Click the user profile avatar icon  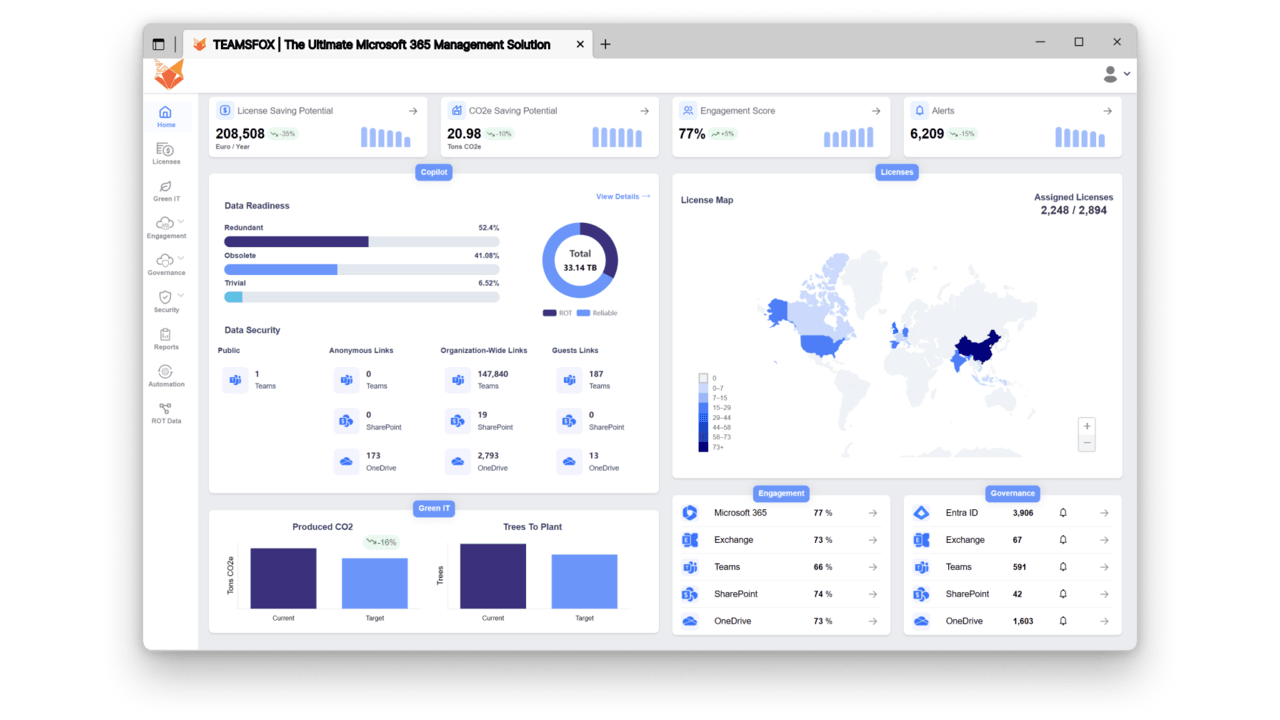coord(1110,74)
